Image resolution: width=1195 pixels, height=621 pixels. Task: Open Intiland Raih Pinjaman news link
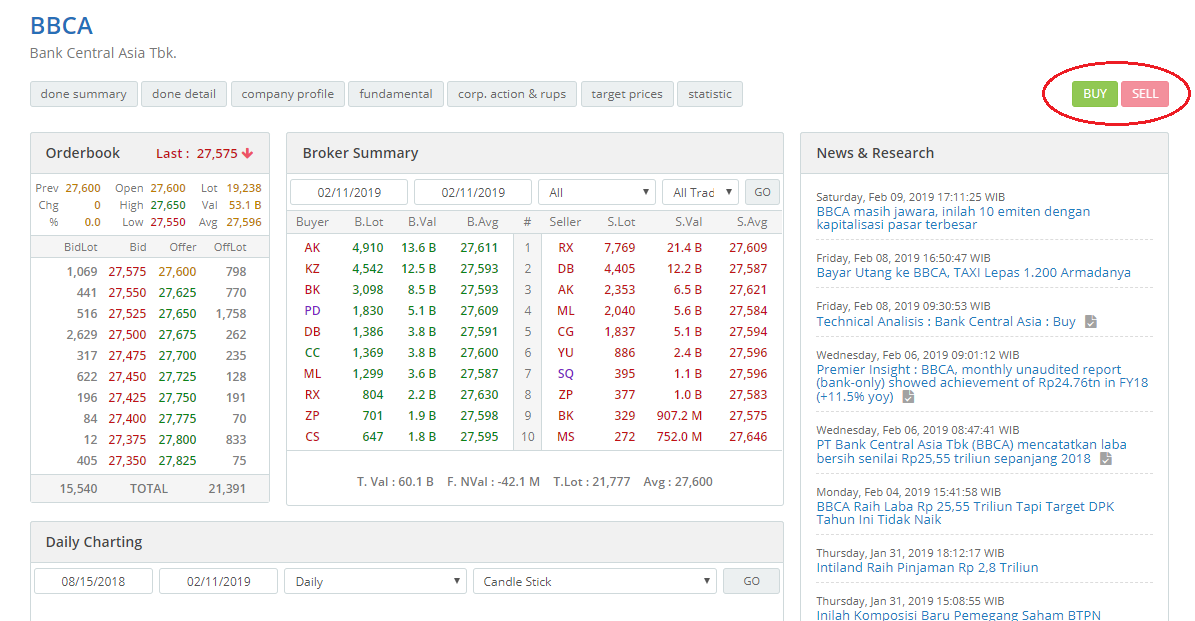pos(927,568)
